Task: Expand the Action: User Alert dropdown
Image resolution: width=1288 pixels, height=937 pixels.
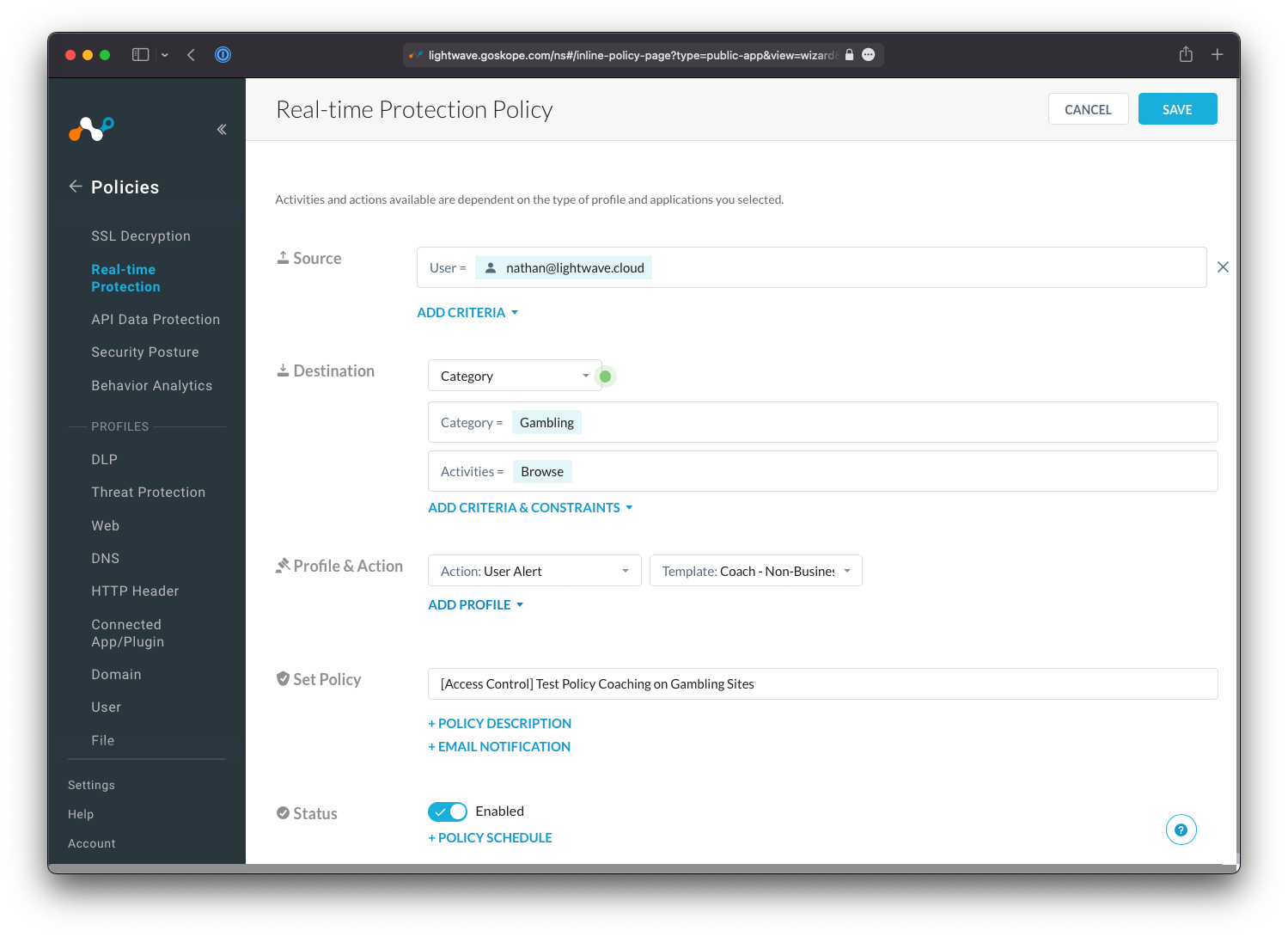Action: [534, 571]
